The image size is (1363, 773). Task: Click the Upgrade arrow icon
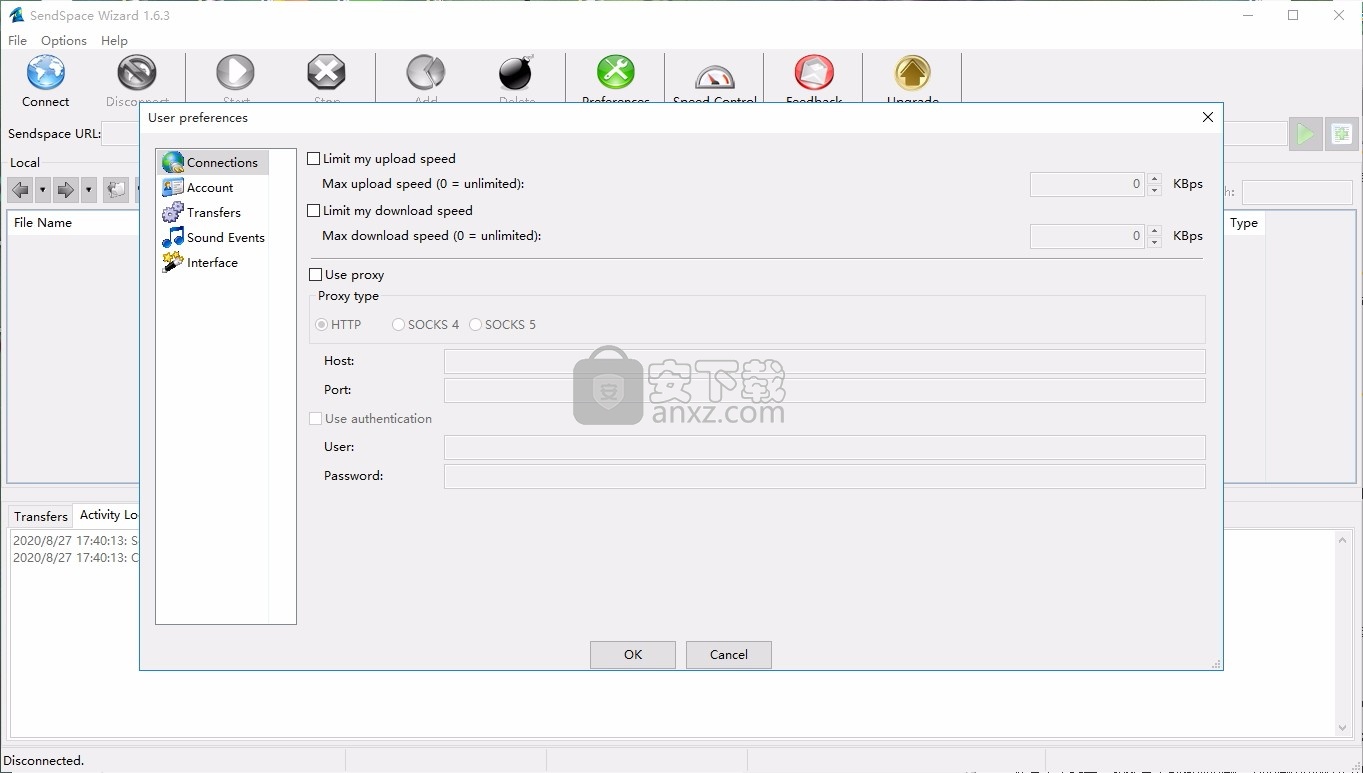[x=912, y=73]
